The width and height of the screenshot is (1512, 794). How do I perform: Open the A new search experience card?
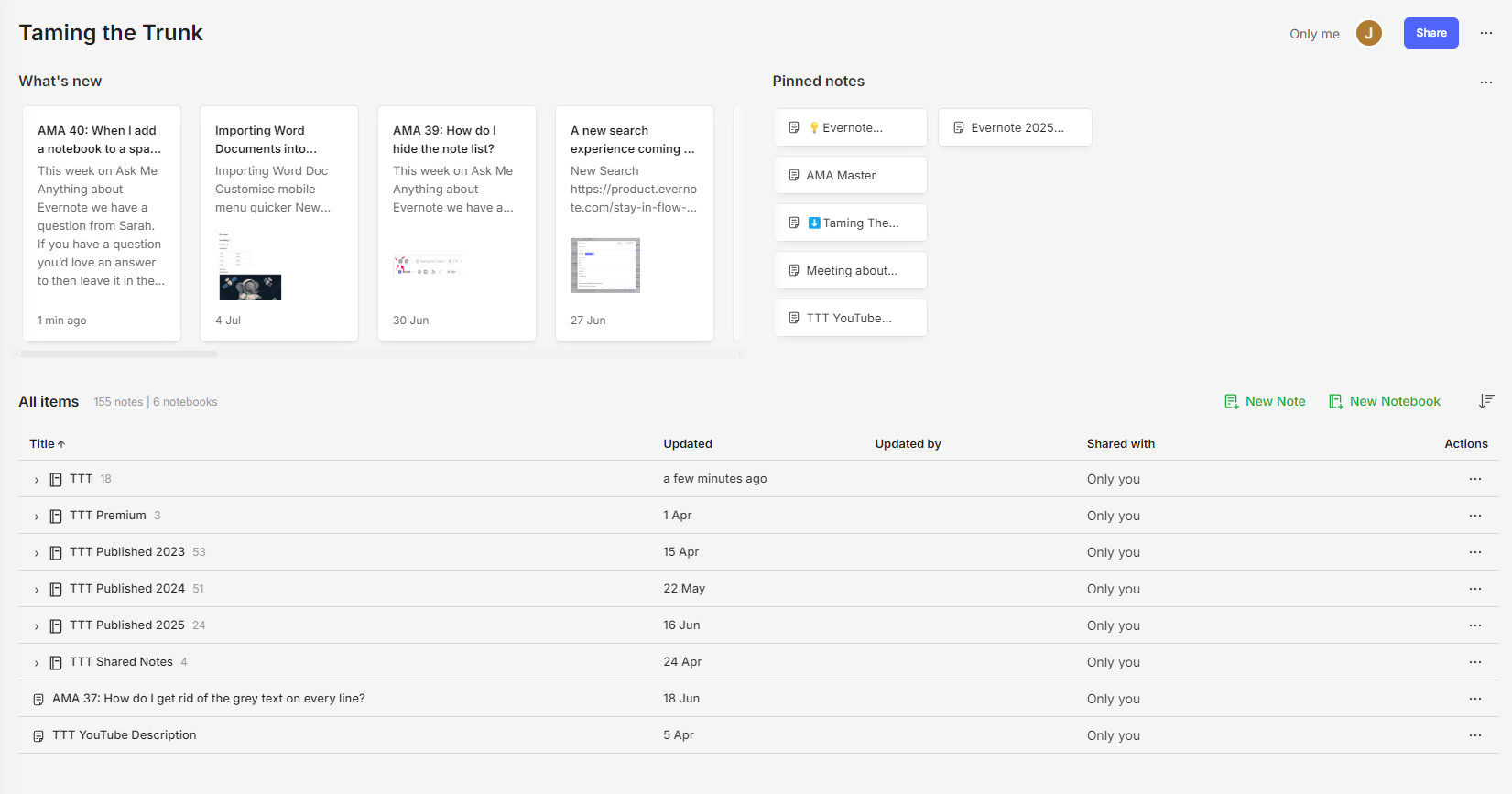pos(635,223)
